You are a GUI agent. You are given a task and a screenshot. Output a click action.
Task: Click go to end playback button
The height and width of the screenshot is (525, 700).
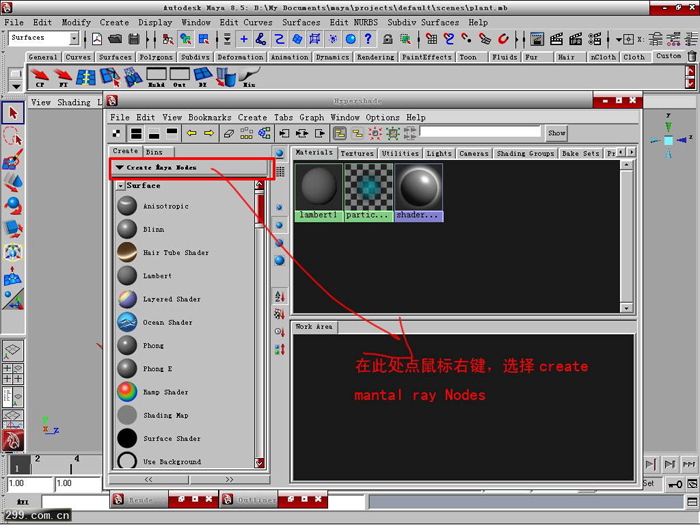click(x=689, y=464)
